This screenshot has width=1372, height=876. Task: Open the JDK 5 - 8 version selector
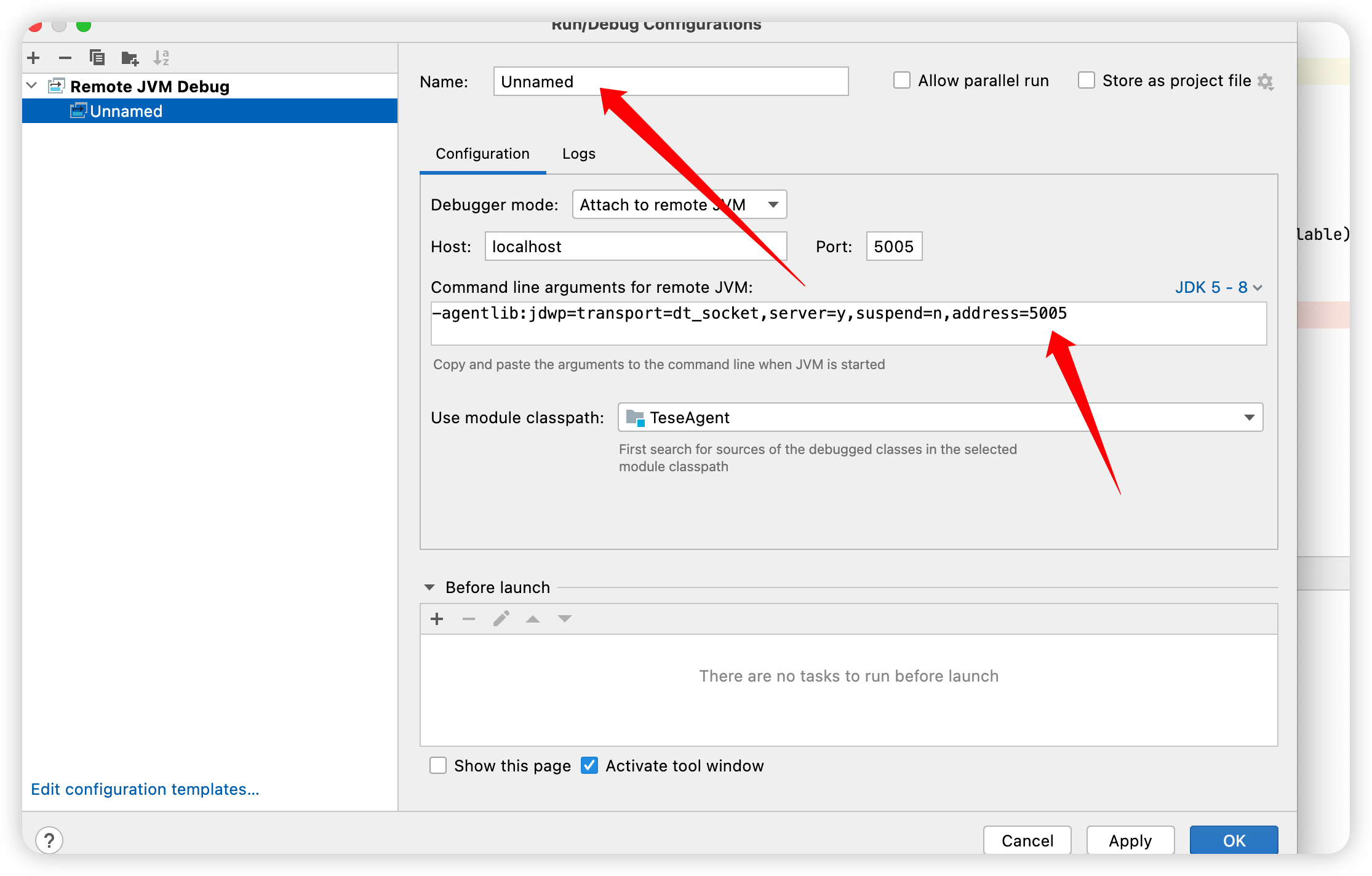point(1218,287)
